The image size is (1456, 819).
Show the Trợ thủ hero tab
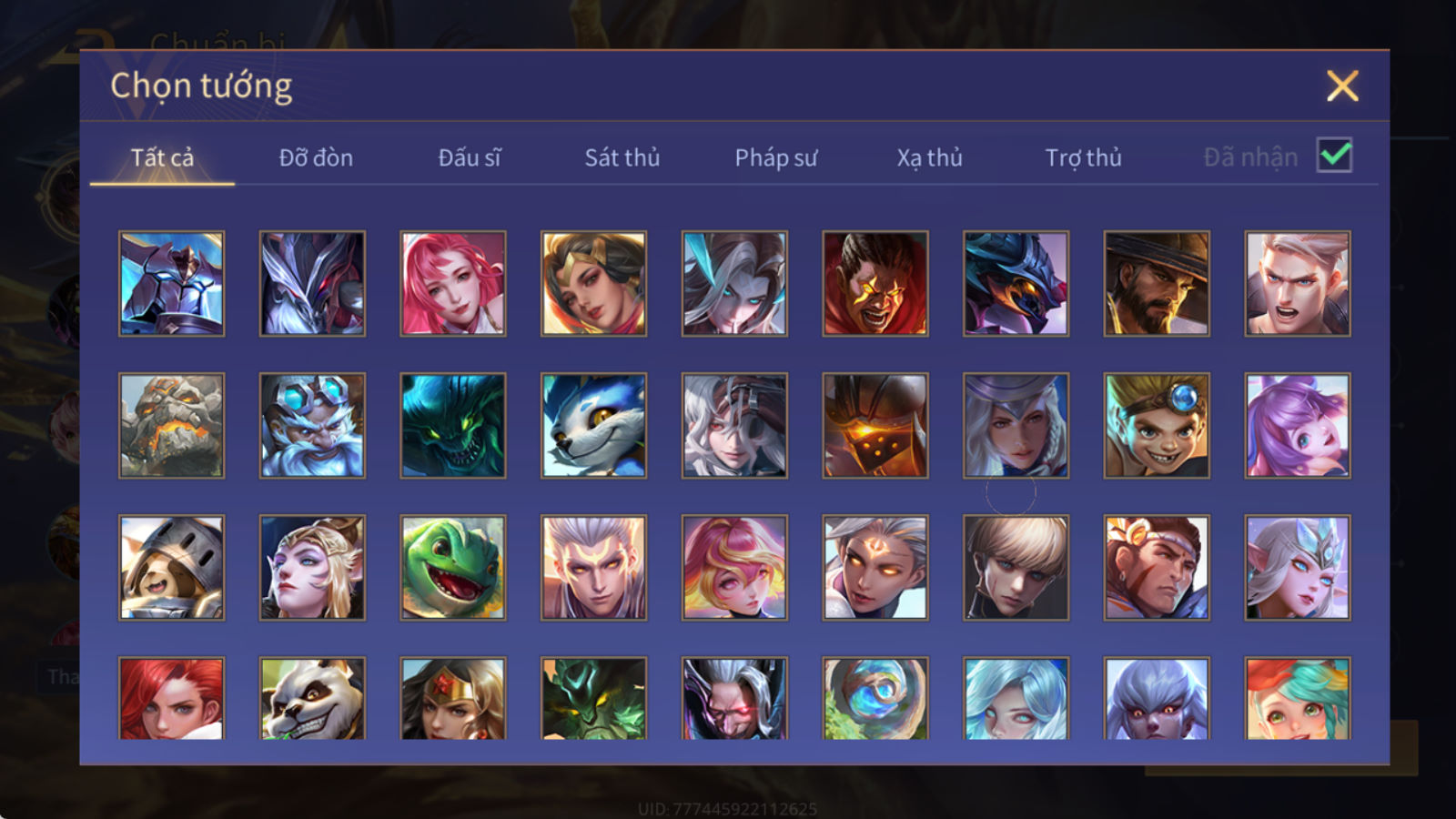click(x=1083, y=157)
